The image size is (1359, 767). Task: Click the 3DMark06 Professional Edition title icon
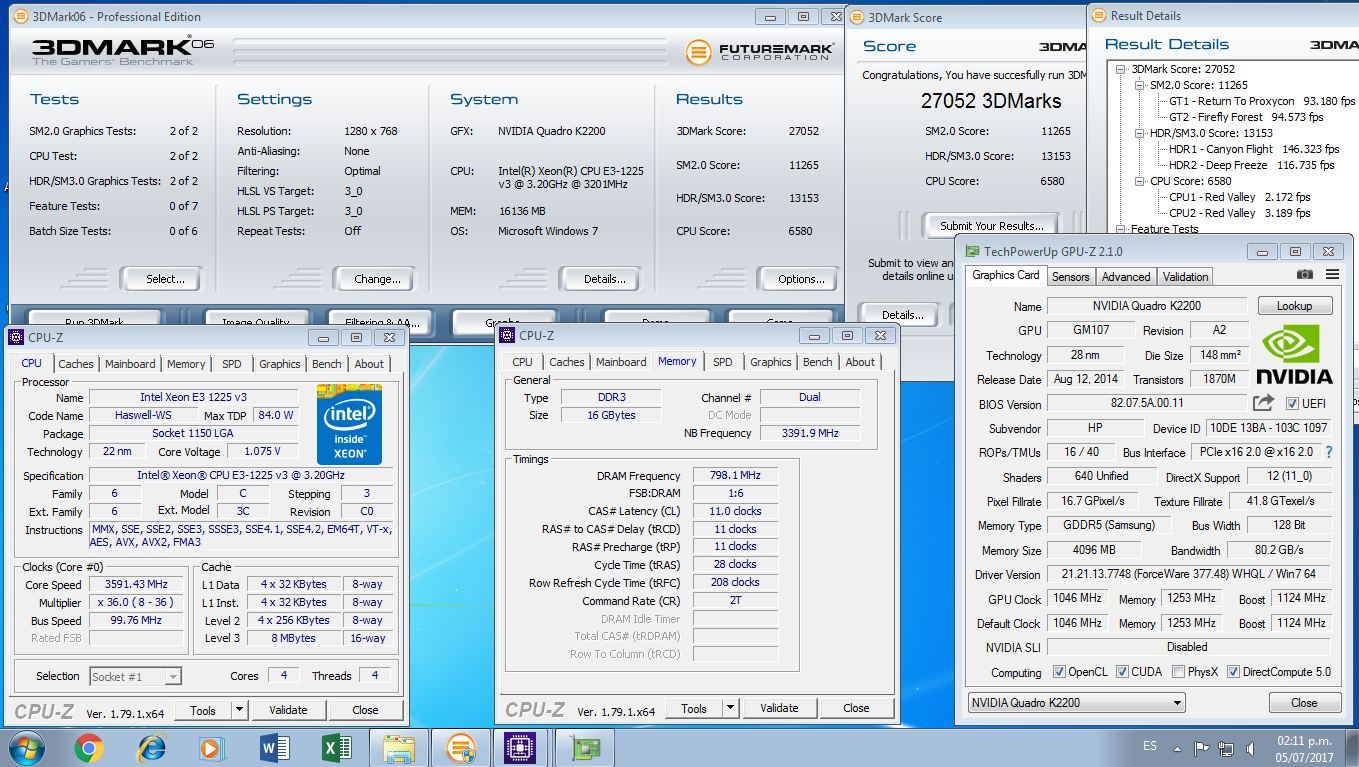click(x=21, y=16)
